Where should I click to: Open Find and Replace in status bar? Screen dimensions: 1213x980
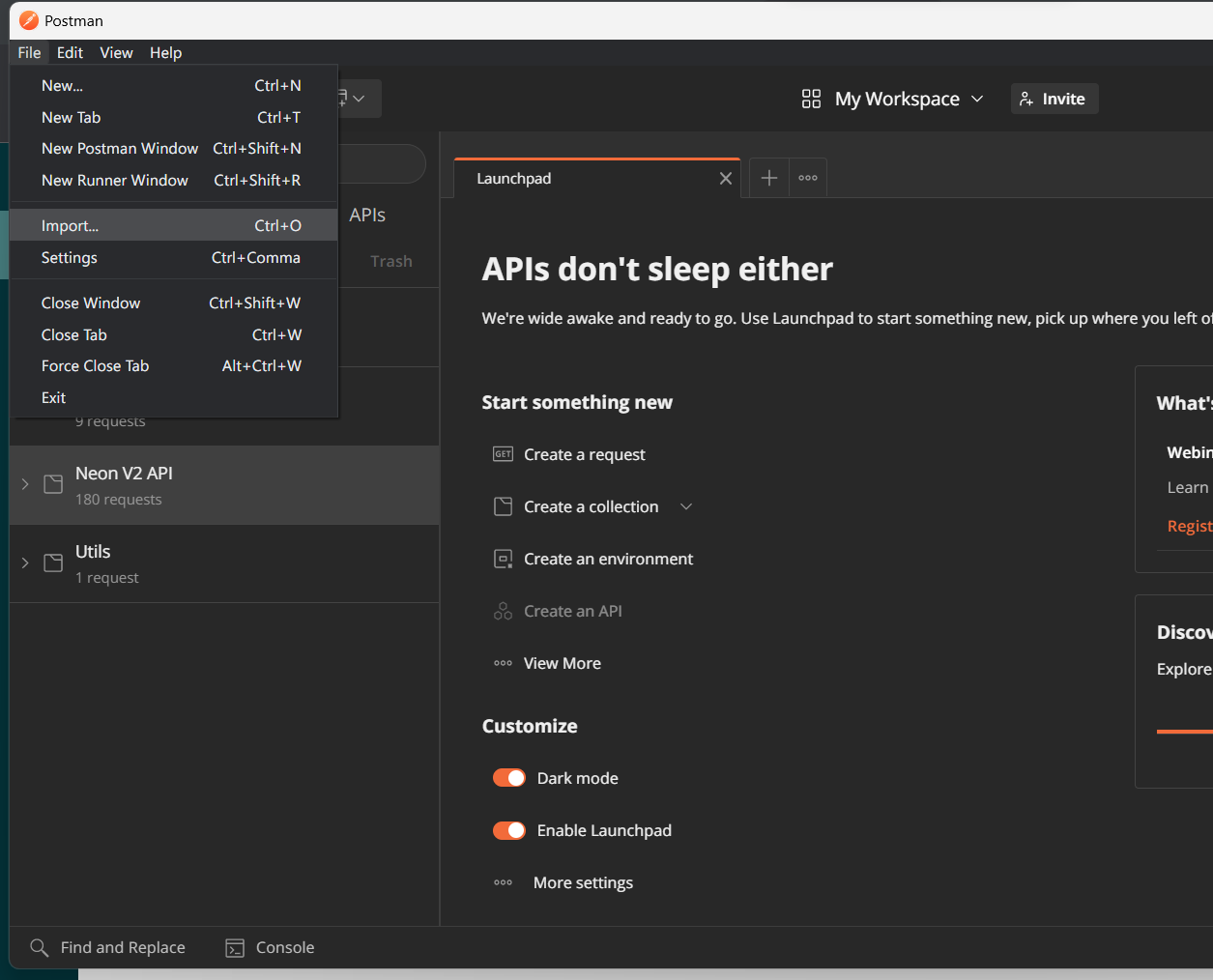(107, 948)
